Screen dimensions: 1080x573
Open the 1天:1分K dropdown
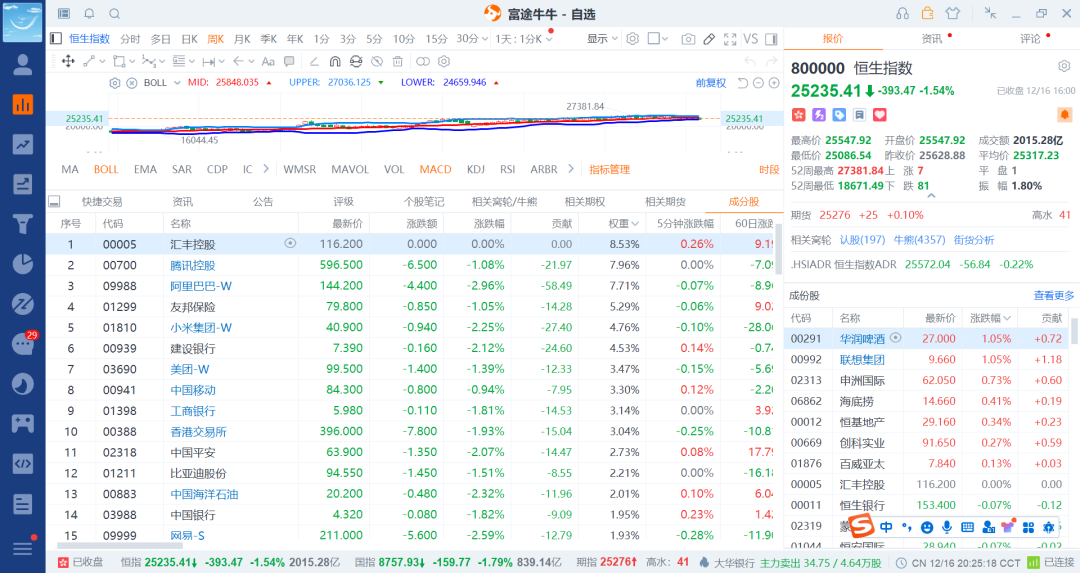tap(523, 39)
